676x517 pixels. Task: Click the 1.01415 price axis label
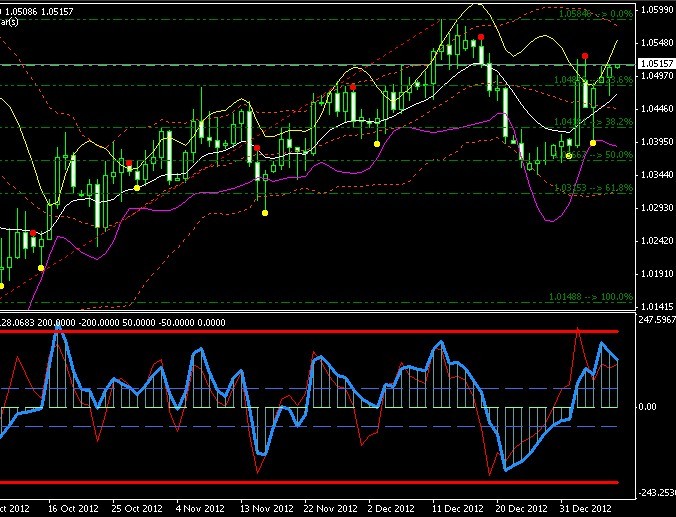point(657,307)
